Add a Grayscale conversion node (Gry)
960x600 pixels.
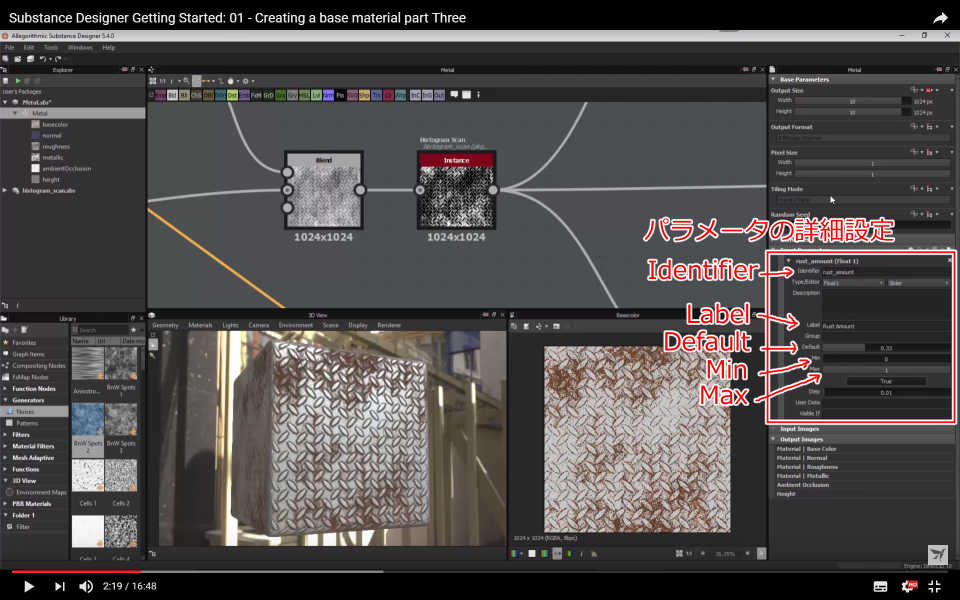coord(292,96)
